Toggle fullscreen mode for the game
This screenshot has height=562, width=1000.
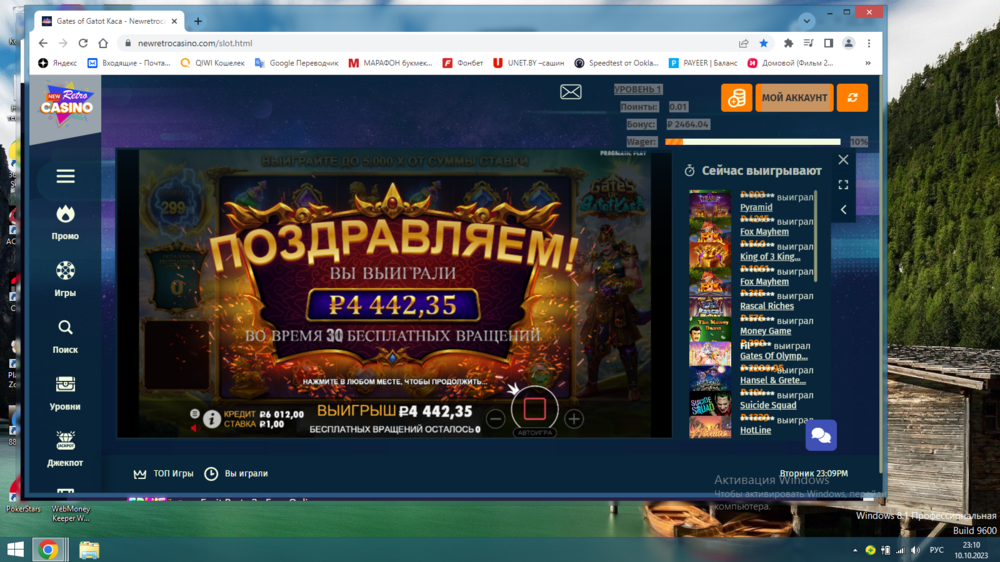(843, 185)
